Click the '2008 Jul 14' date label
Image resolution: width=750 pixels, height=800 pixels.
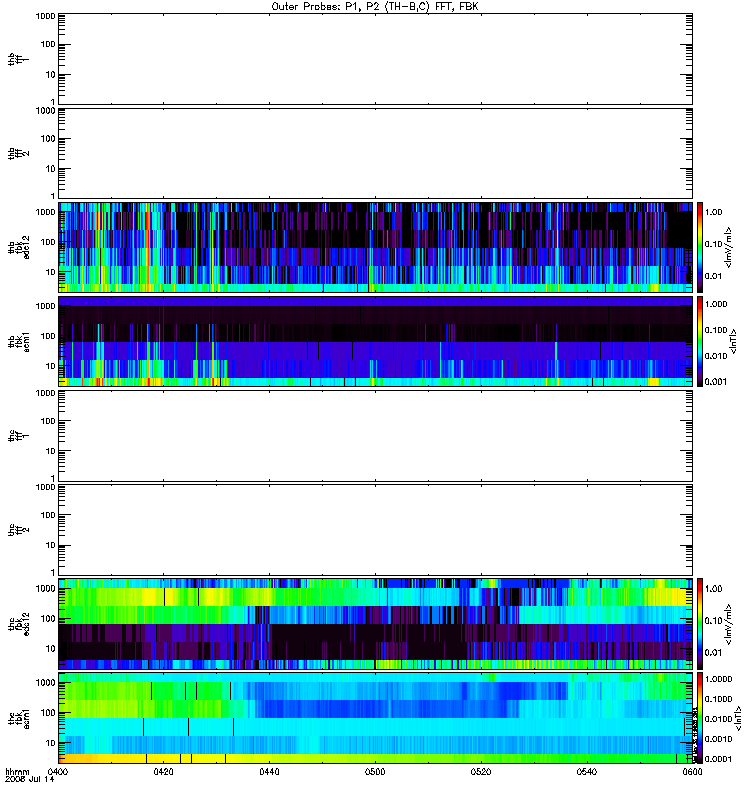29,779
